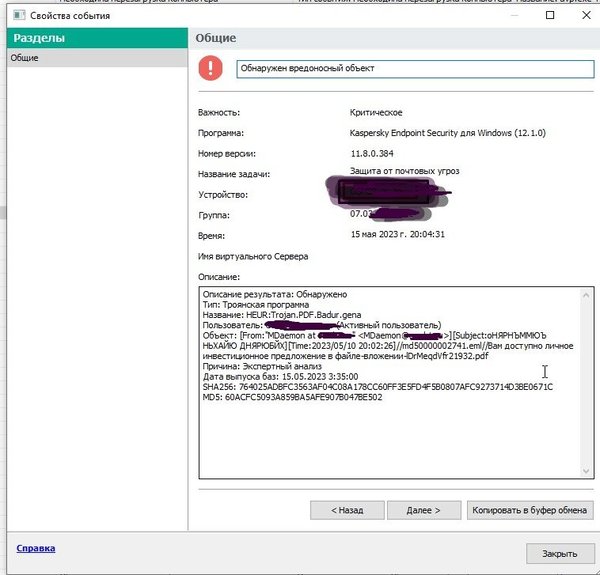Click the 'Обнаружен вредоносный объект' field
The height and width of the screenshot is (575, 600).
tap(415, 69)
